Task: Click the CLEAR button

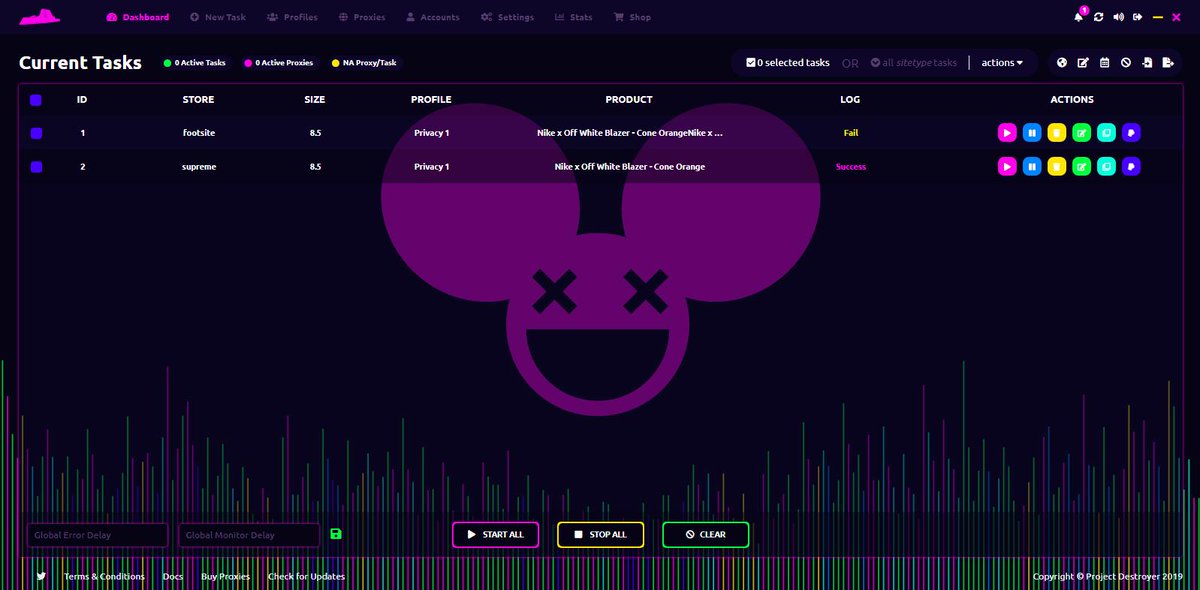Action: pyautogui.click(x=705, y=534)
